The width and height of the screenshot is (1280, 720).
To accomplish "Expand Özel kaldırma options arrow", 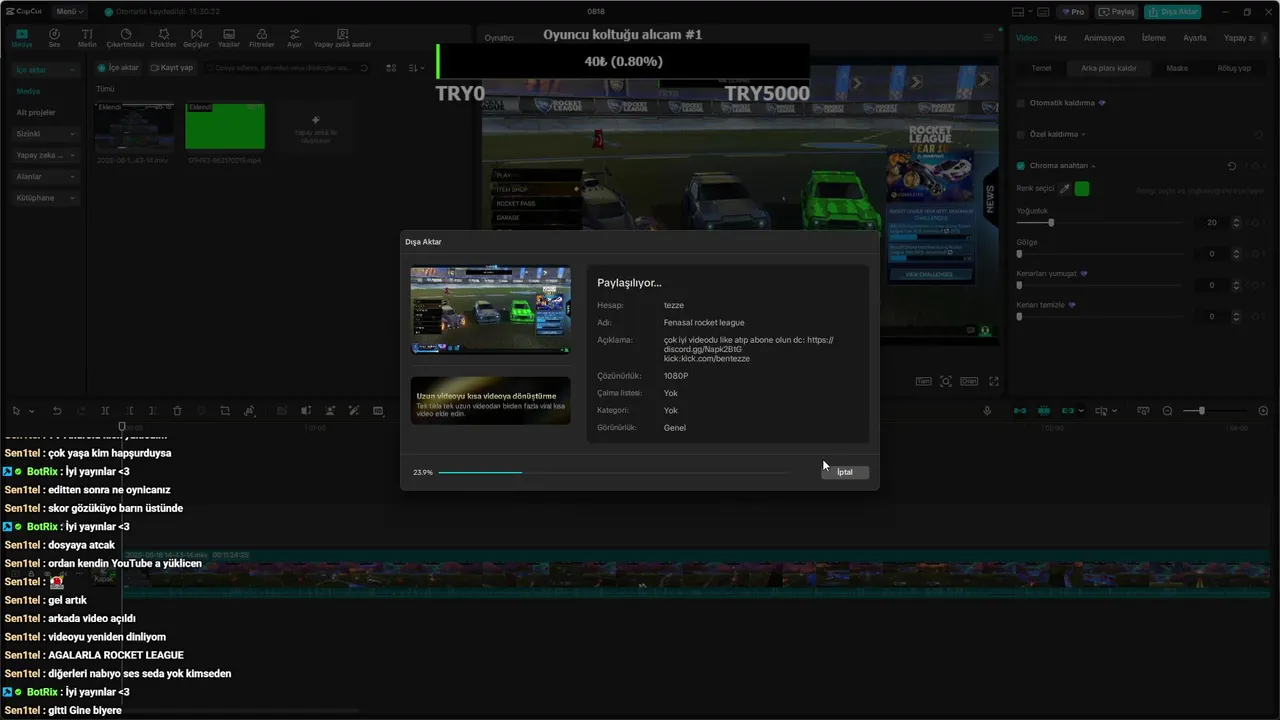I will 1083,134.
